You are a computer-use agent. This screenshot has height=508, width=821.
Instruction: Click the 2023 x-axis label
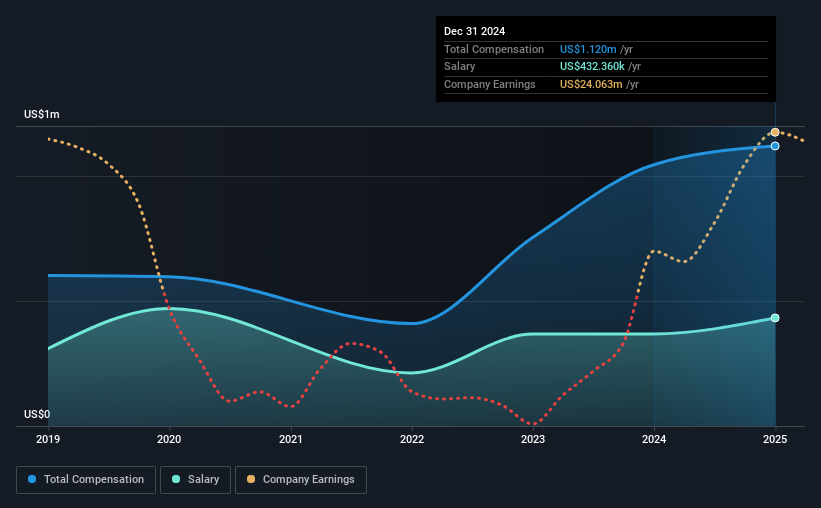pos(533,439)
